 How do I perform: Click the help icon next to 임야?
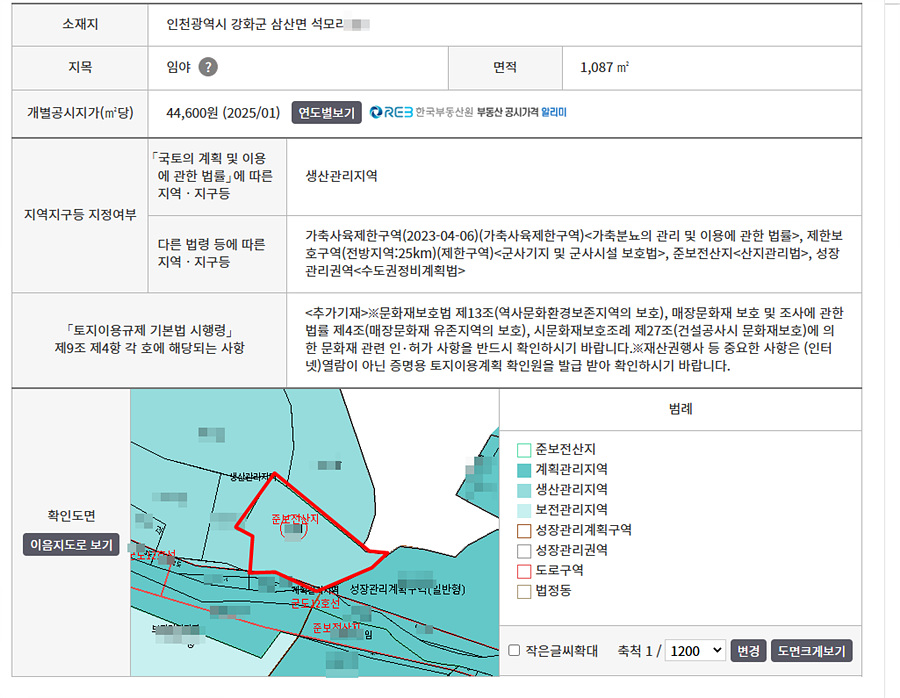207,68
